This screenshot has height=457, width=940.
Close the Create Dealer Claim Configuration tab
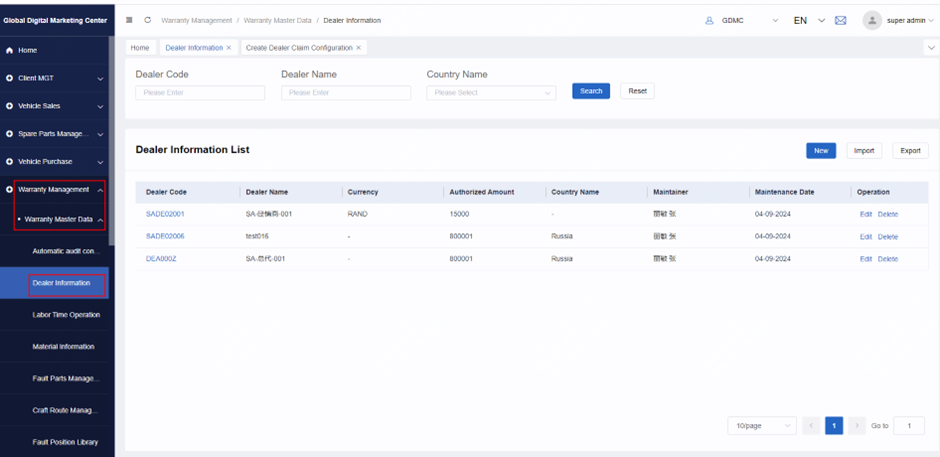pos(358,48)
